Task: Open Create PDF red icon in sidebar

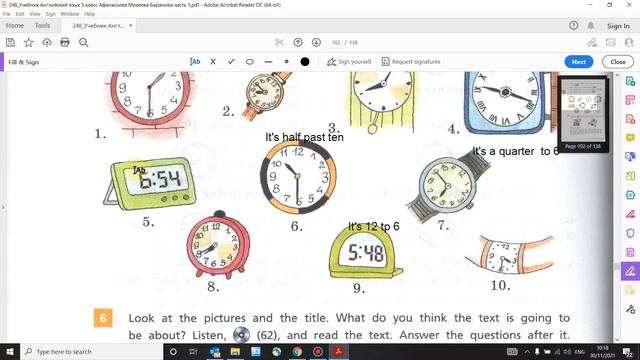Action: pos(630,119)
